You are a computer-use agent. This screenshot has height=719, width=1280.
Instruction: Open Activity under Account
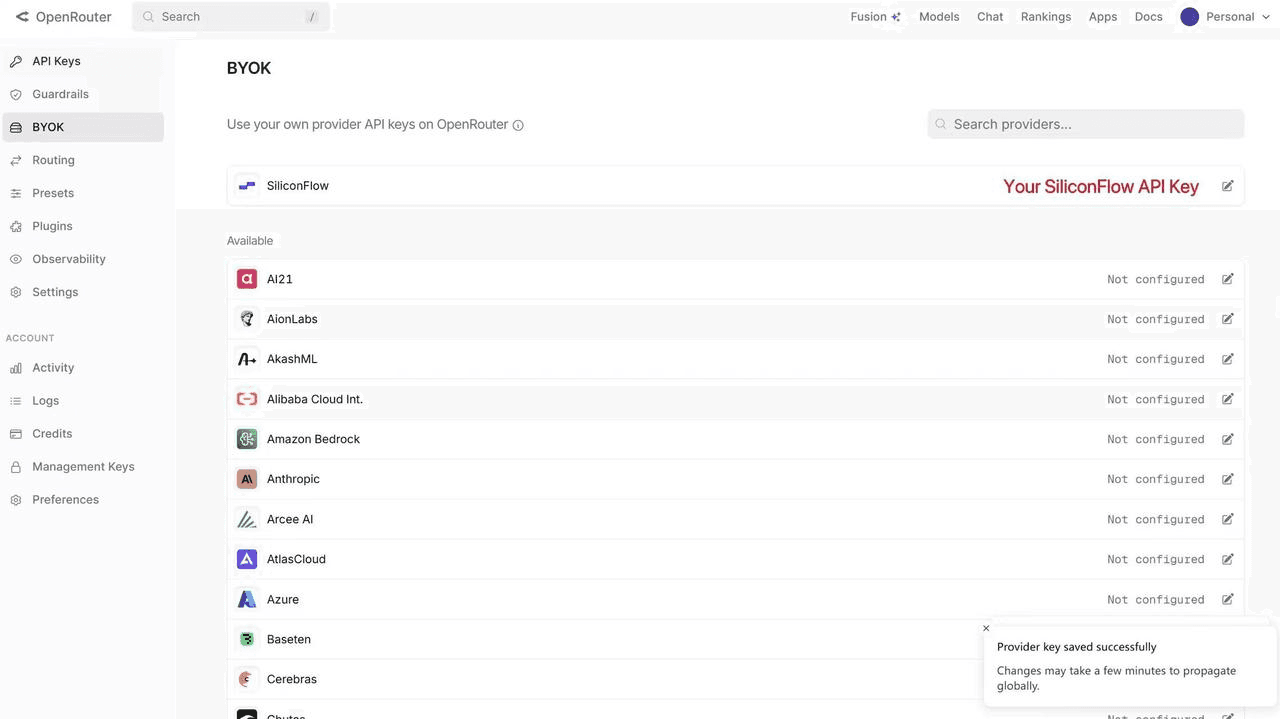[82, 368]
